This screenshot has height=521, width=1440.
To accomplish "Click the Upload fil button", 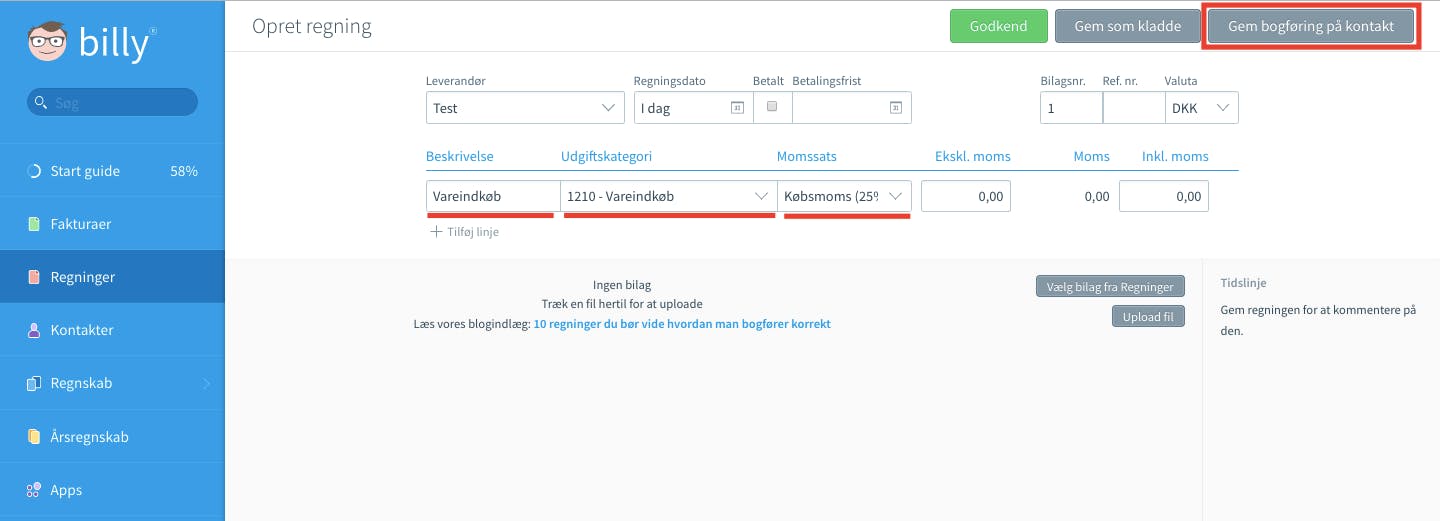I will pyautogui.click(x=1147, y=317).
